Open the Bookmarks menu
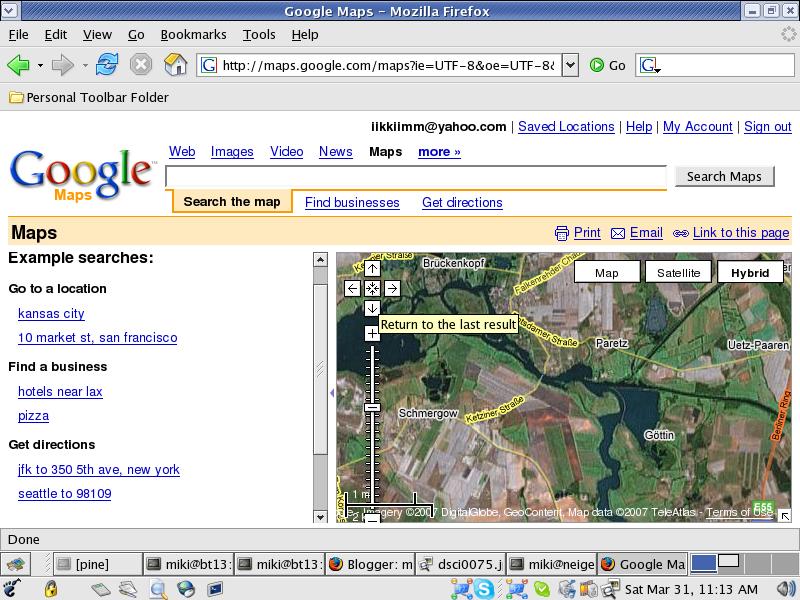 pyautogui.click(x=193, y=34)
